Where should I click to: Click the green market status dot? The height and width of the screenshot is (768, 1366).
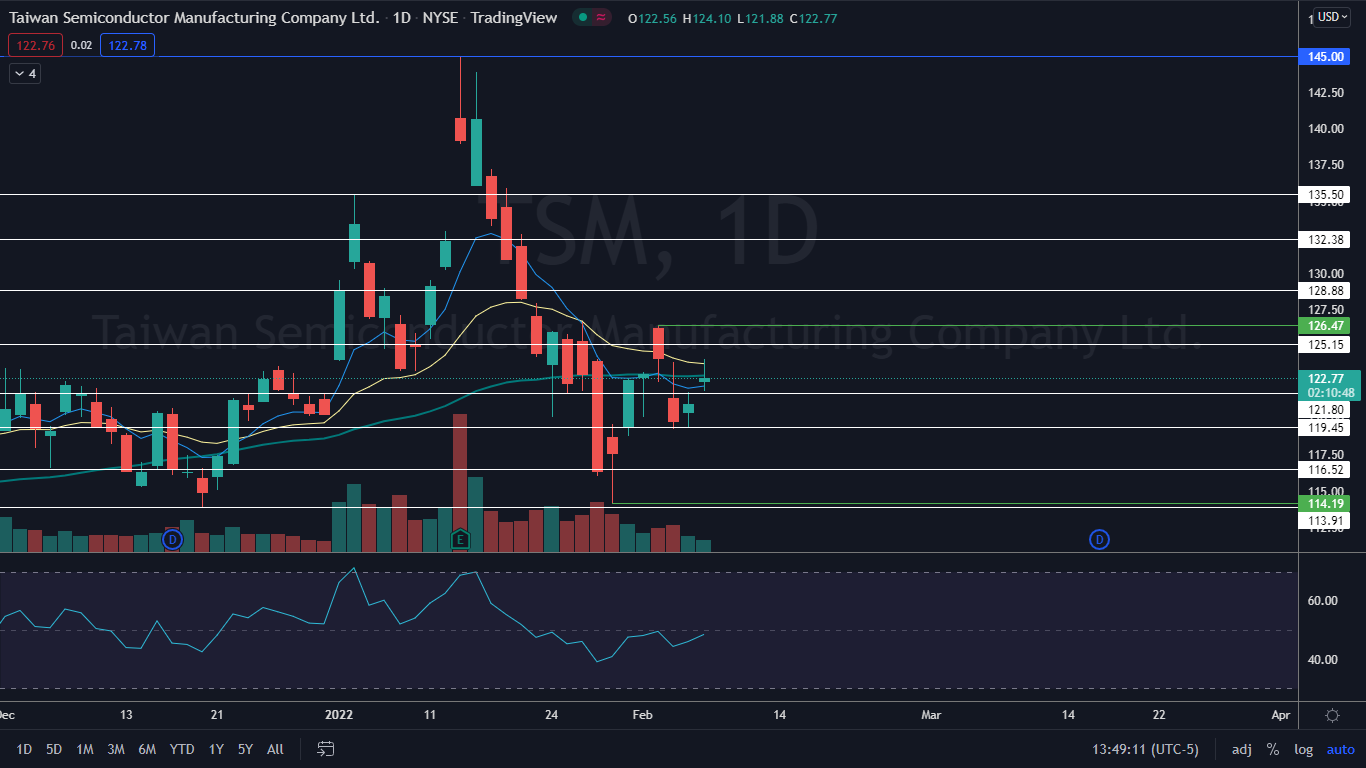[582, 18]
